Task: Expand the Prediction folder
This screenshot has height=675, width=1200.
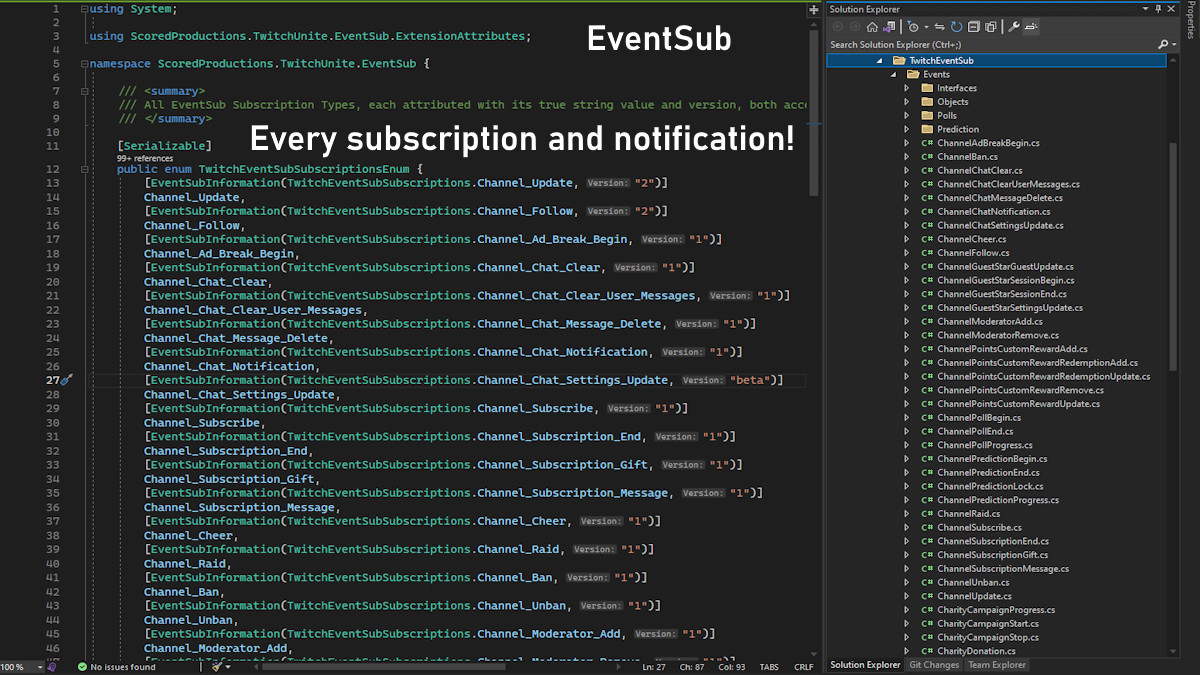Action: (907, 129)
